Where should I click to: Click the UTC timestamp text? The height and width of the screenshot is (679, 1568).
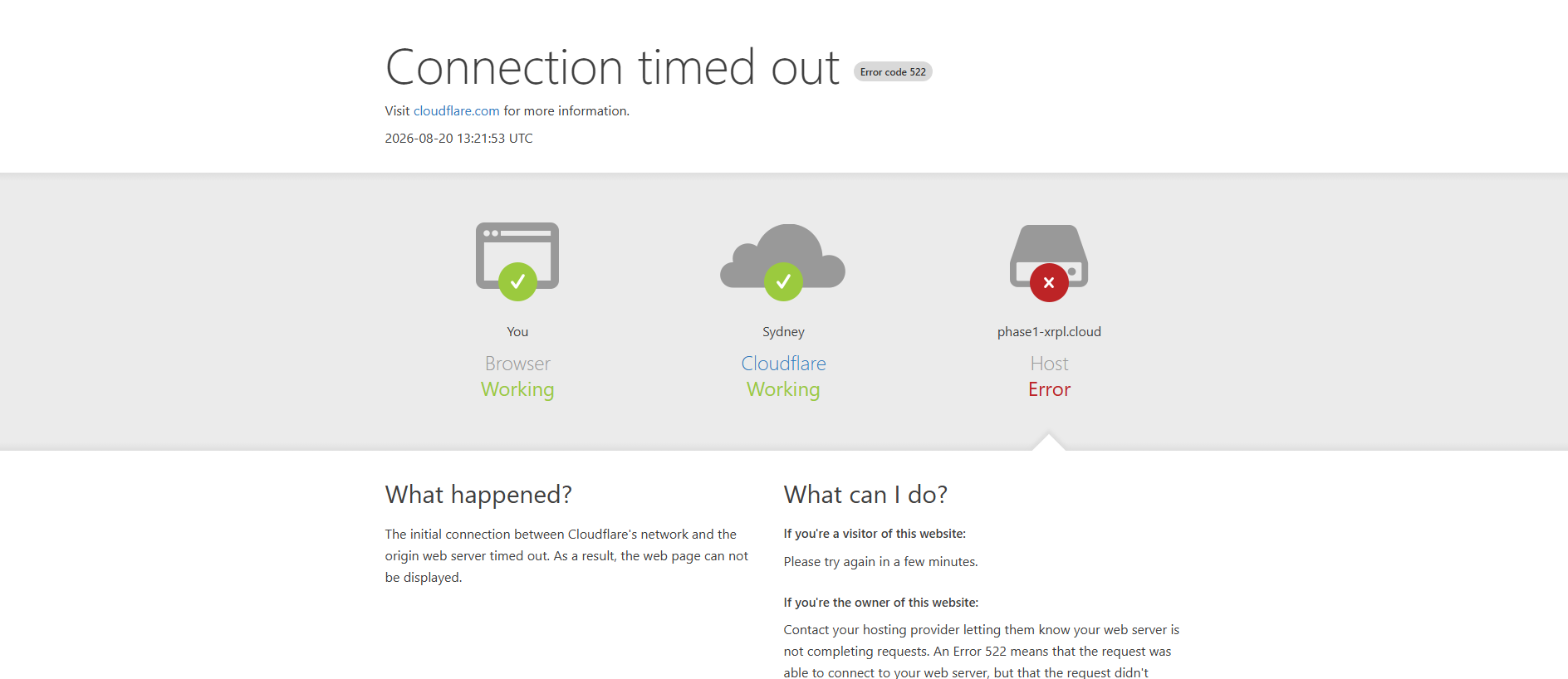click(458, 139)
